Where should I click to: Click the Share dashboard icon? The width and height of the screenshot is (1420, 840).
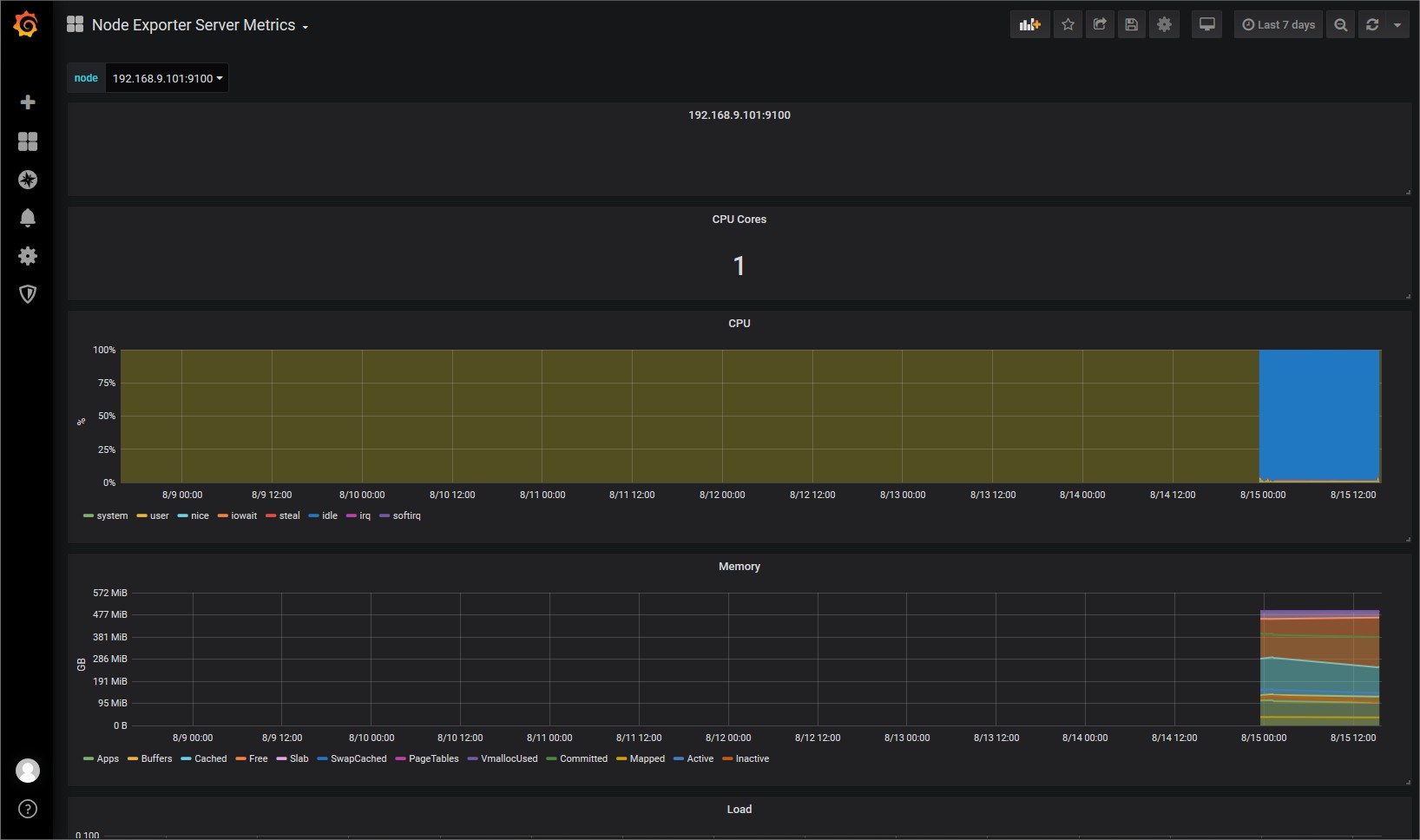1100,25
